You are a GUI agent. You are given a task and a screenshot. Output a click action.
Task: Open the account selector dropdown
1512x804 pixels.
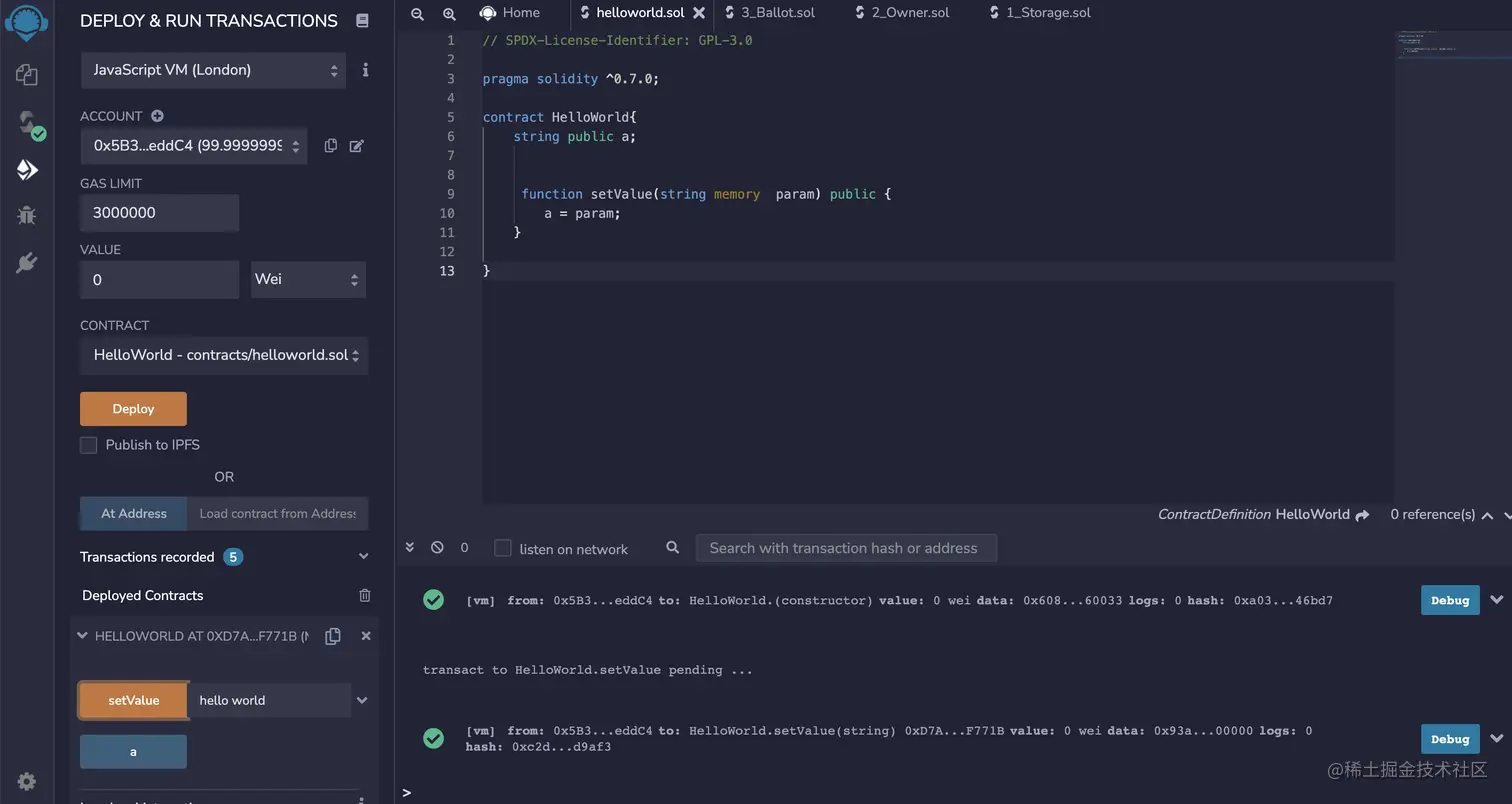coord(194,146)
